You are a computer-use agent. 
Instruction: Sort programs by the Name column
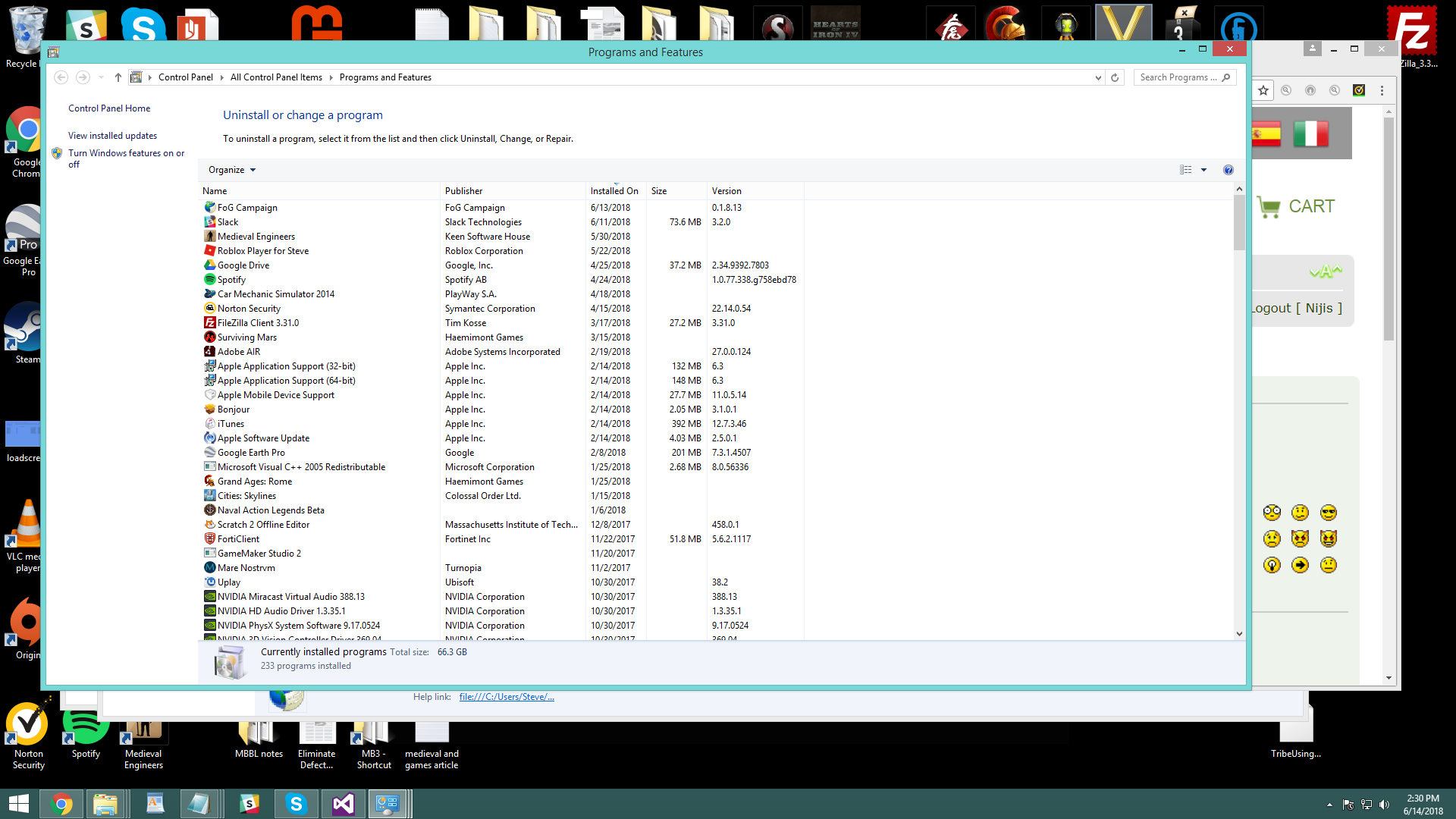319,191
